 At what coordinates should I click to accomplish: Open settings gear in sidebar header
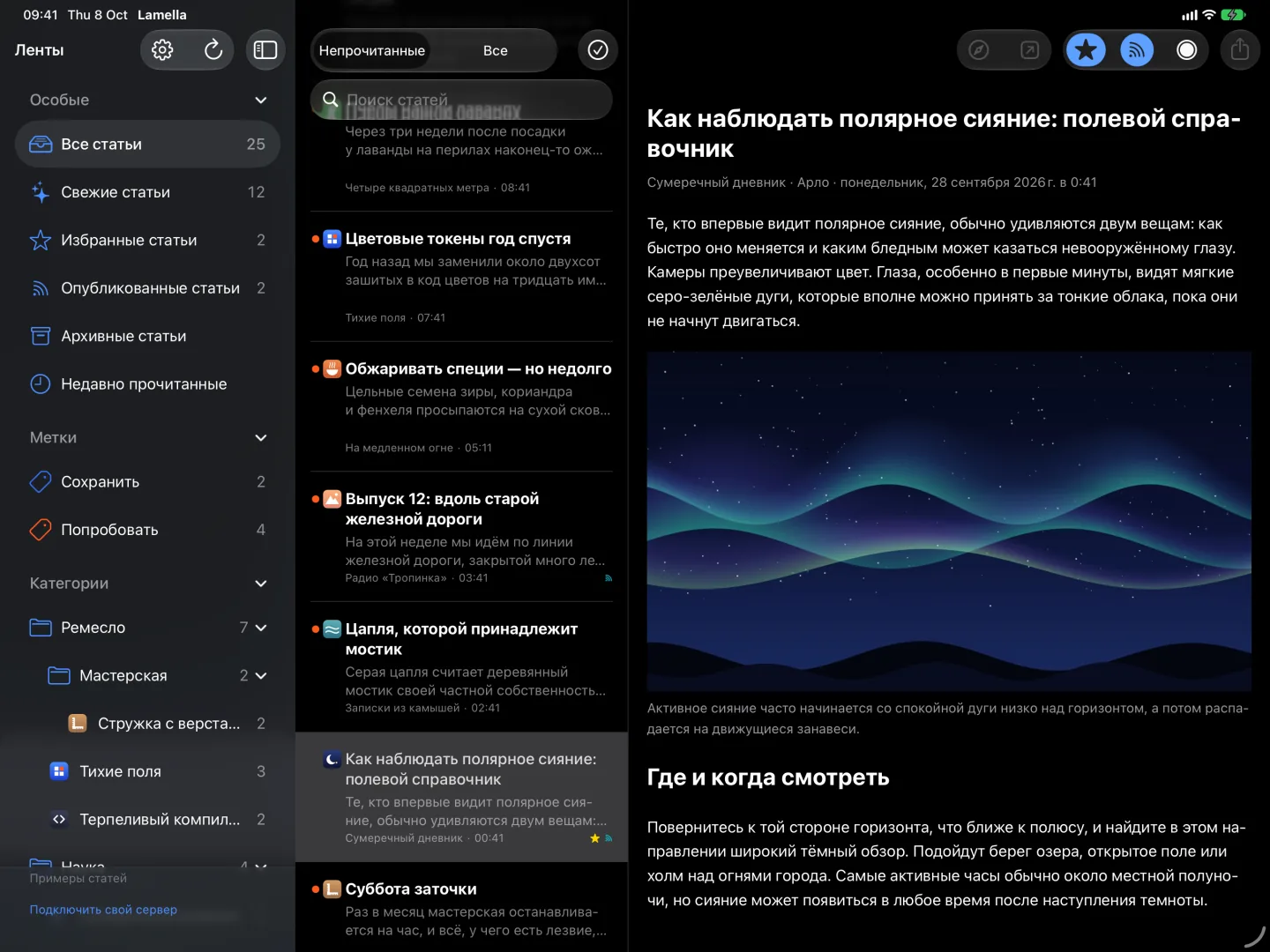click(x=162, y=50)
